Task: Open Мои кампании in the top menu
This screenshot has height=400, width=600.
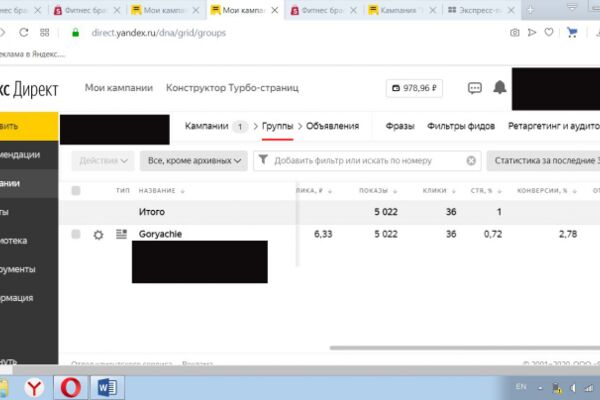Action: pos(119,88)
